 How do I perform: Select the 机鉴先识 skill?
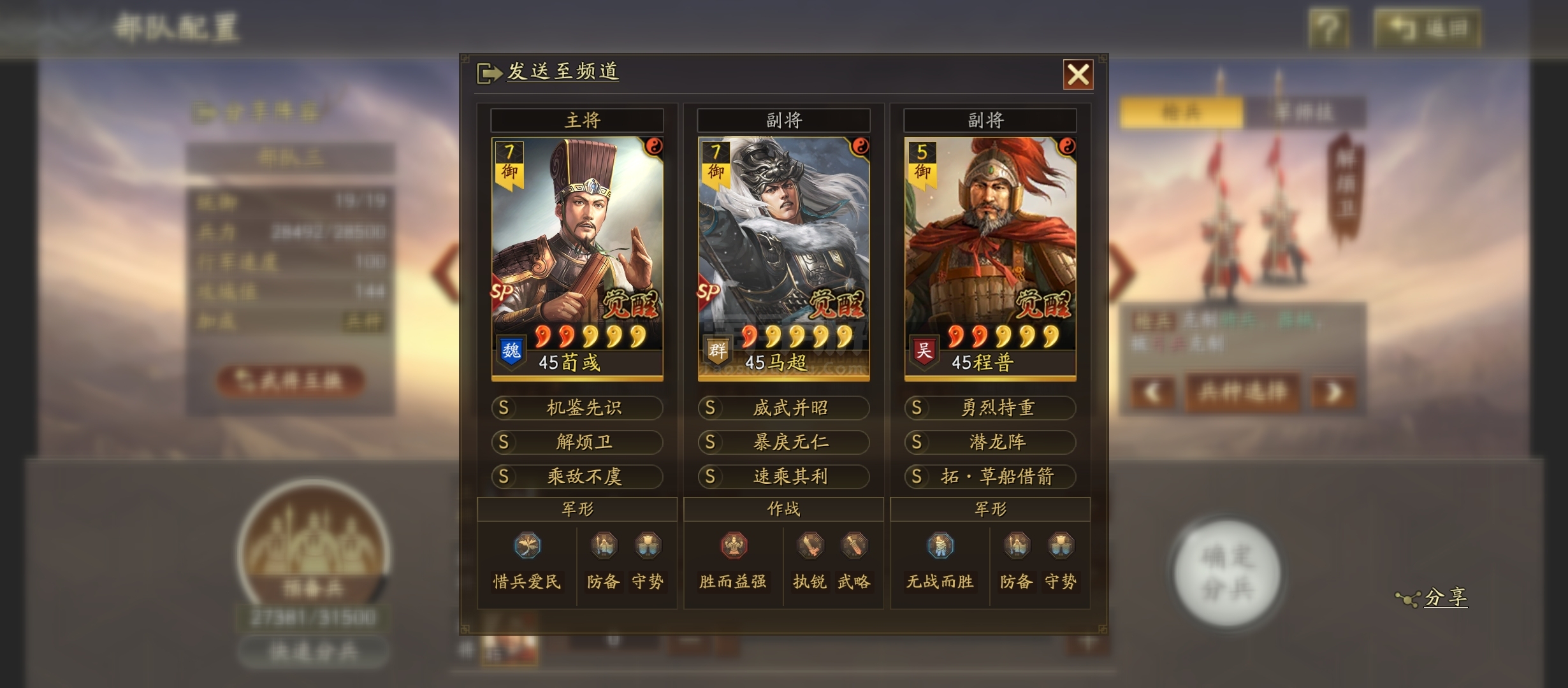pos(577,408)
